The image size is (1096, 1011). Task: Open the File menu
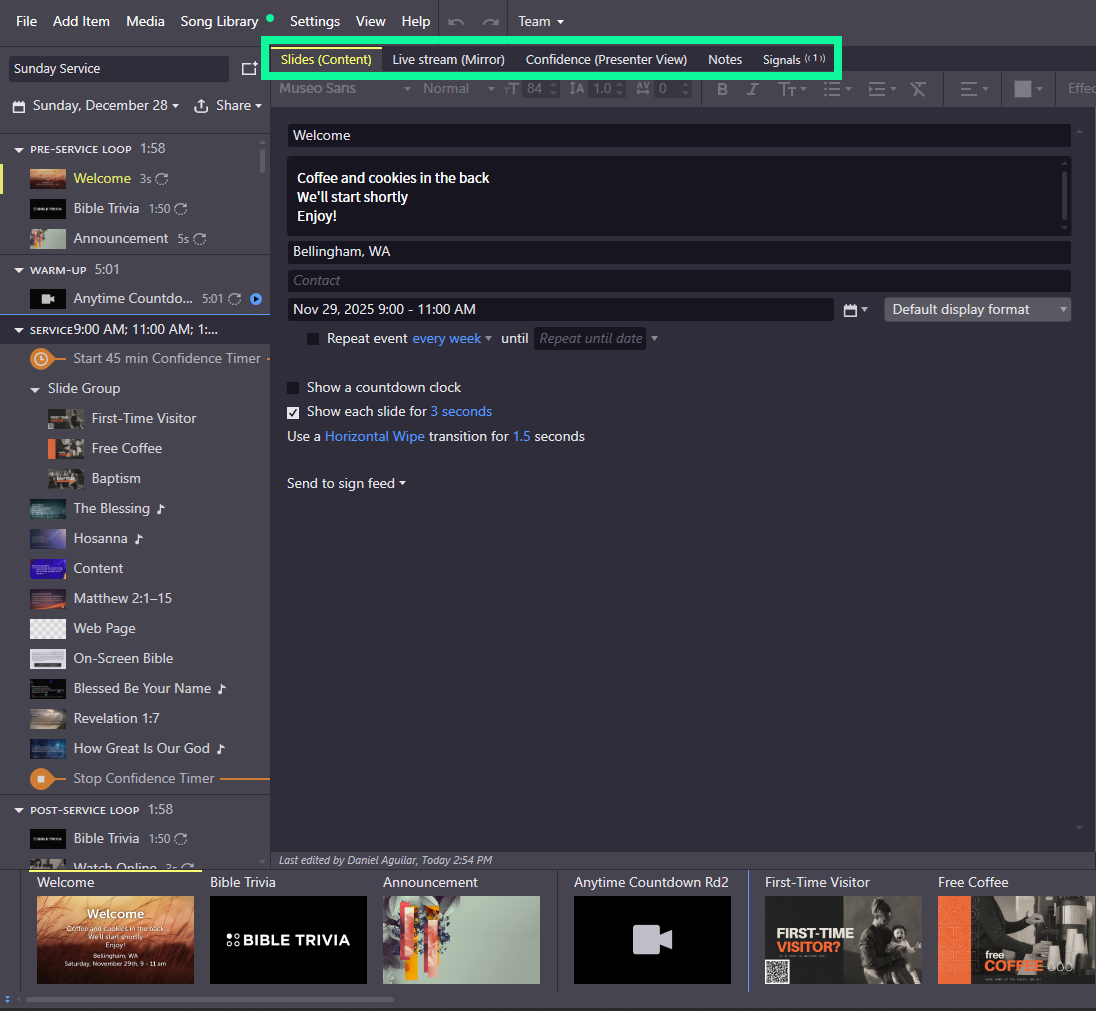point(27,22)
